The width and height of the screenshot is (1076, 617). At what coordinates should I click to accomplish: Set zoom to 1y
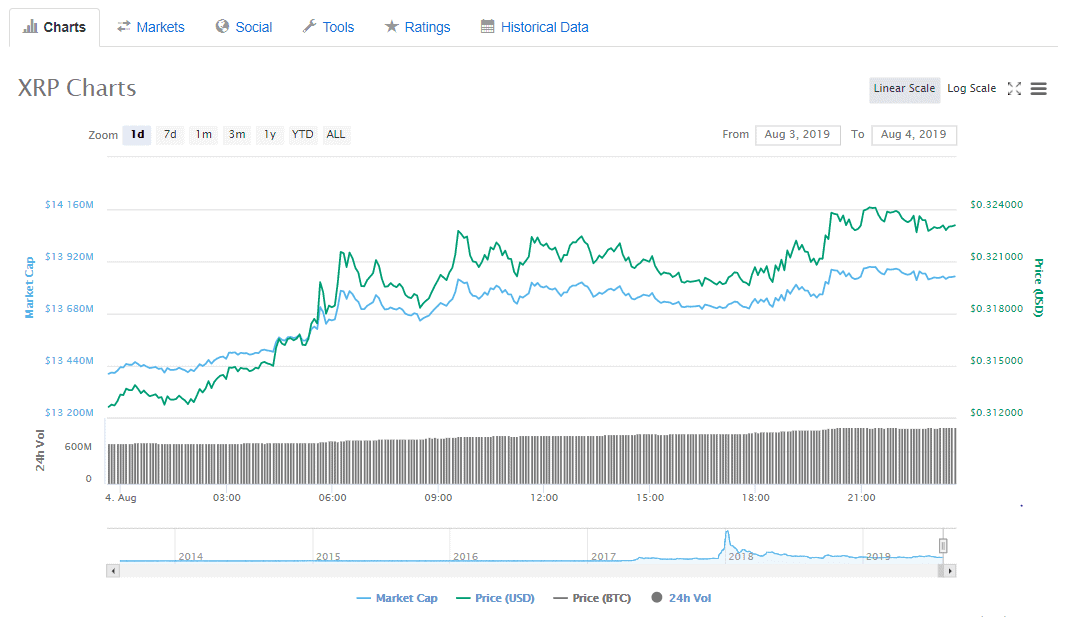click(270, 135)
